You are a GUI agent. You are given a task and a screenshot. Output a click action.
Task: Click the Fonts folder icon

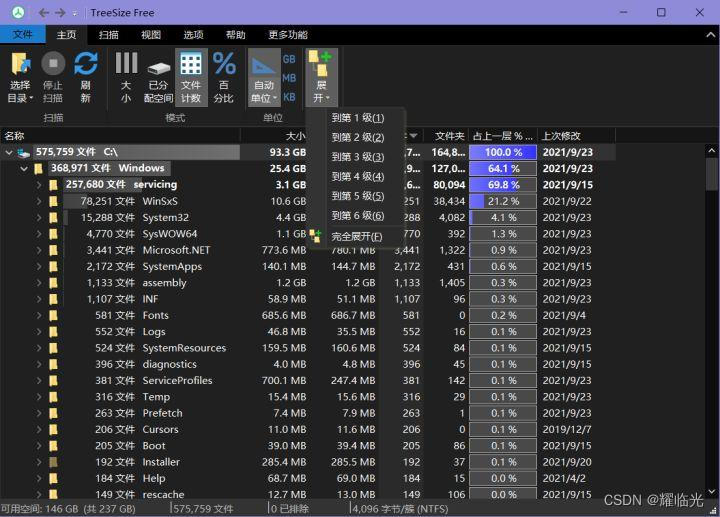[53, 315]
